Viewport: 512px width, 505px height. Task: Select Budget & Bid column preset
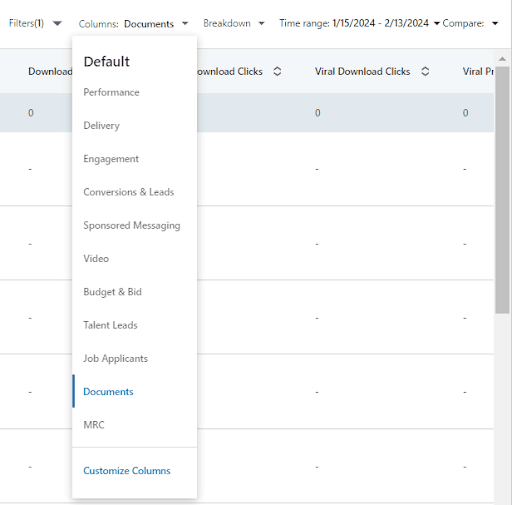click(134, 292)
